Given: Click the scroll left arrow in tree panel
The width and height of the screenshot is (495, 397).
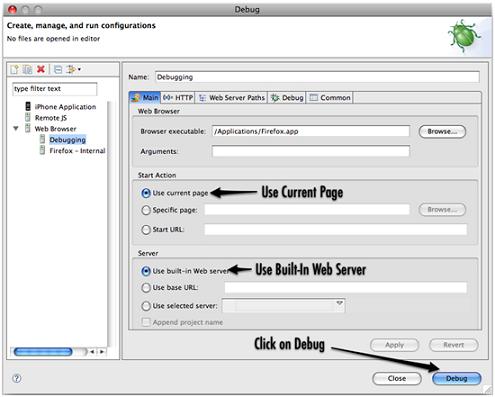Looking at the screenshot, I should [x=92, y=352].
